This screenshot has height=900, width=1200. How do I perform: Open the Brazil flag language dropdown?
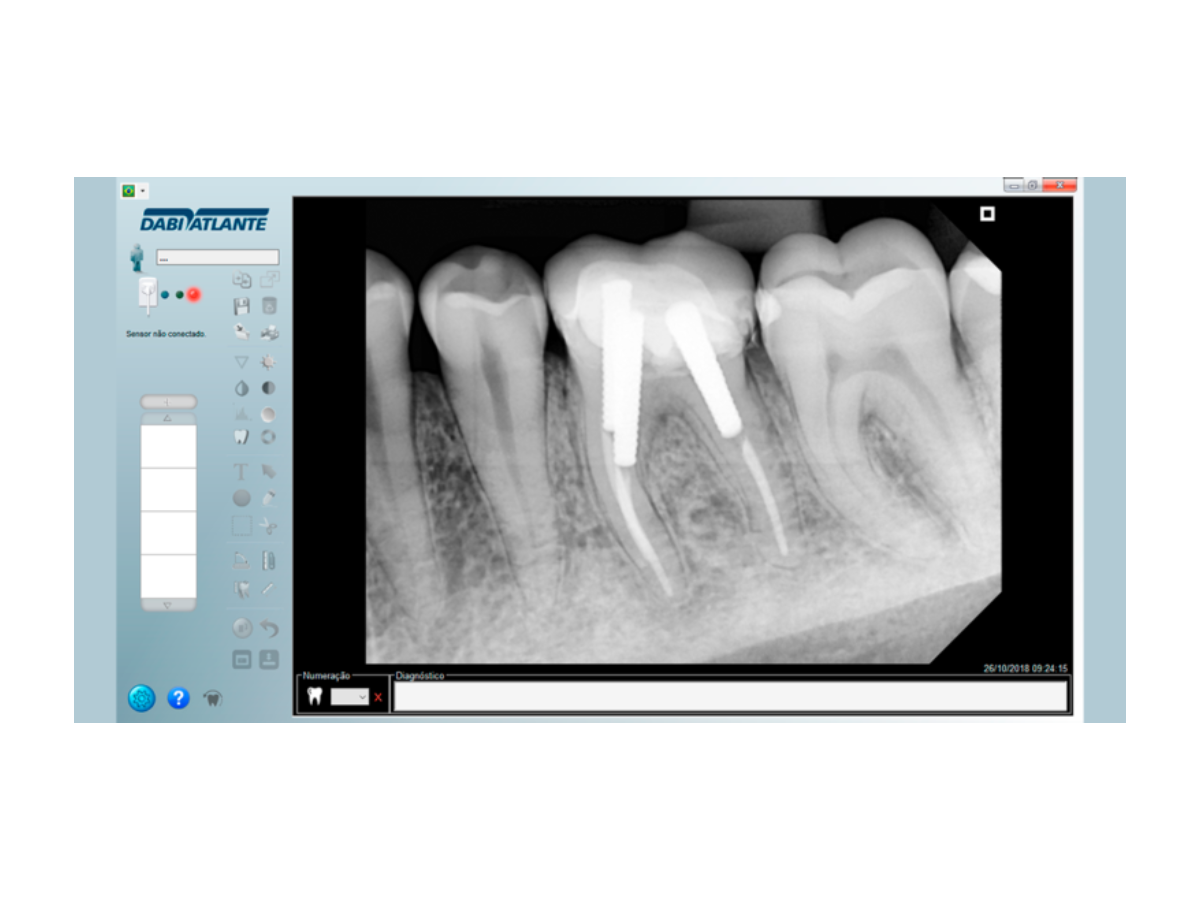pyautogui.click(x=134, y=190)
